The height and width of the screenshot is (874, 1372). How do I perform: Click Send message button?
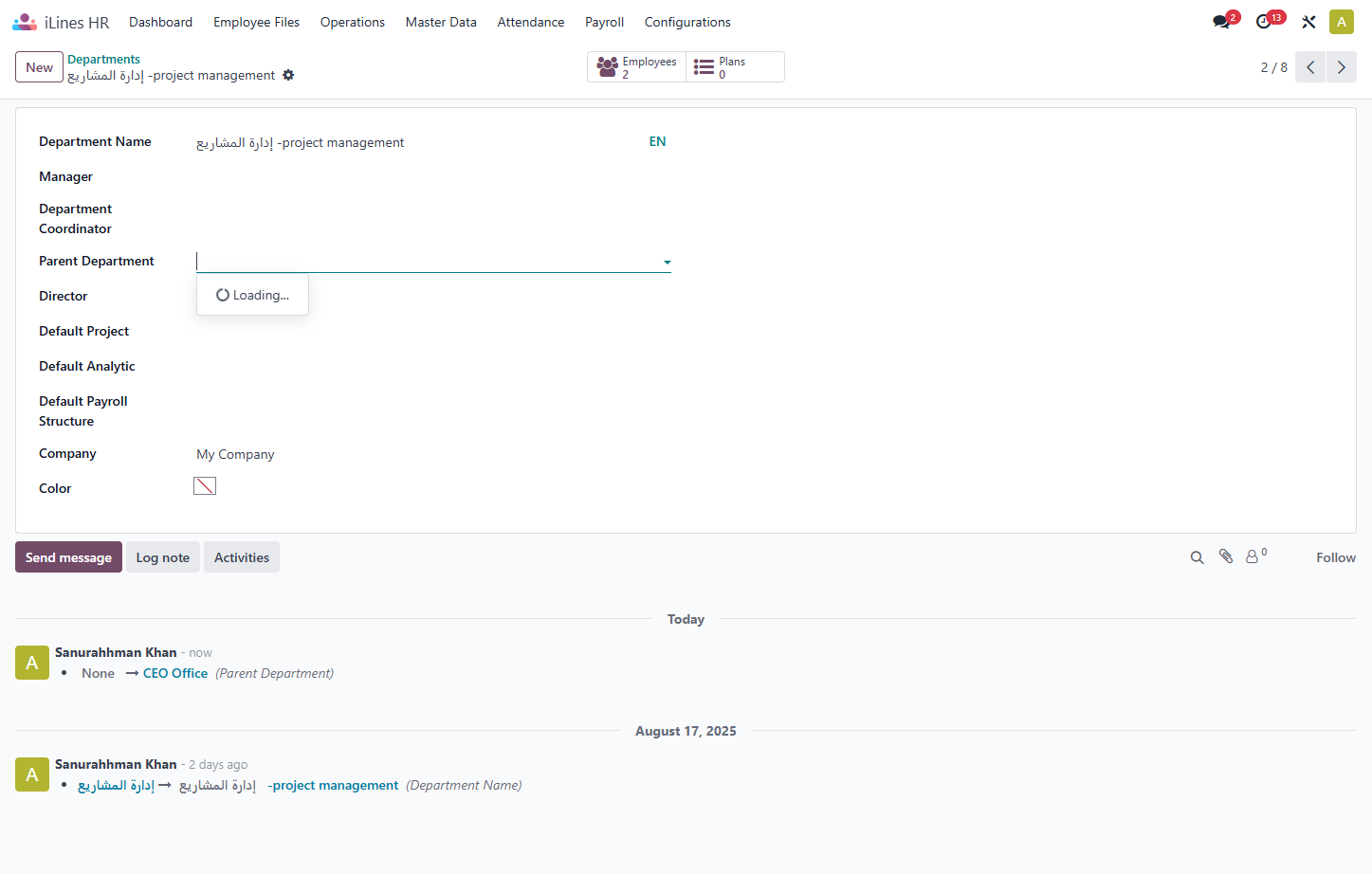point(68,557)
